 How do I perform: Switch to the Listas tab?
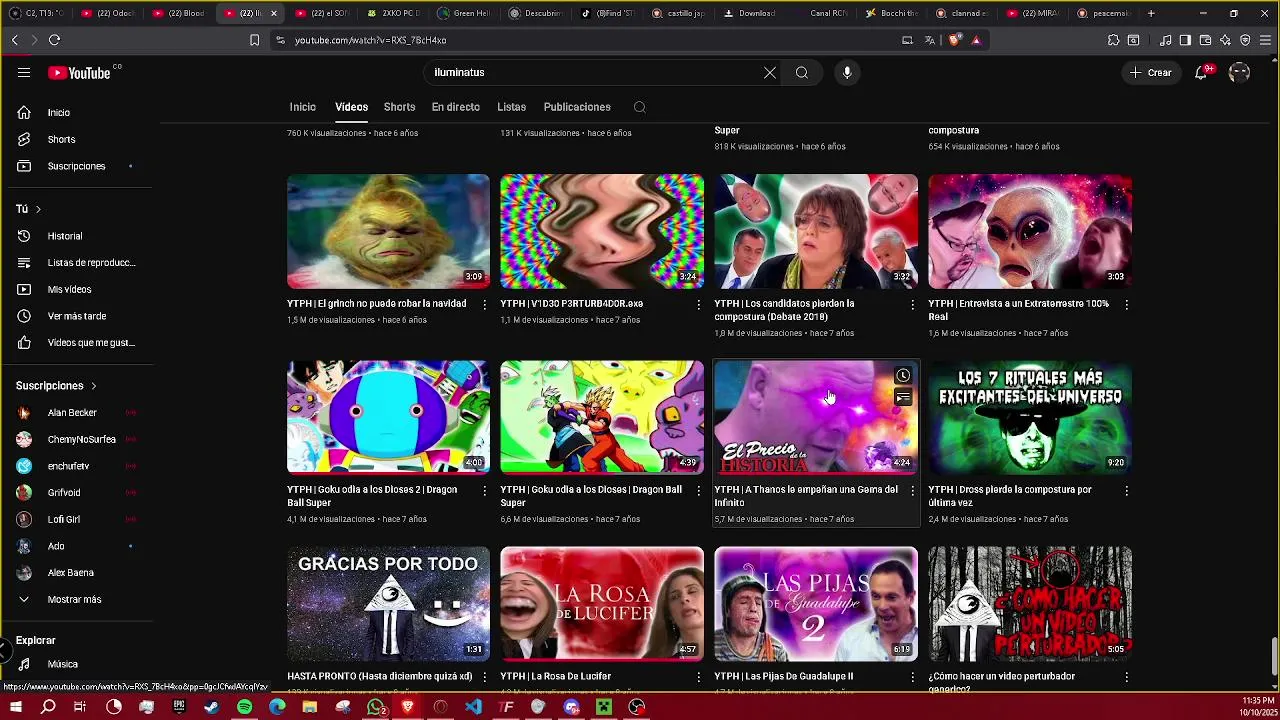(511, 107)
